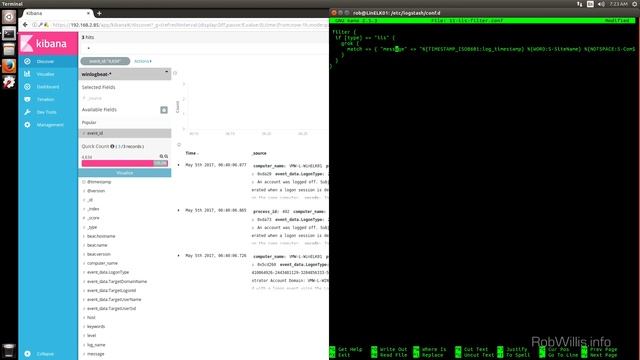The height and width of the screenshot is (360, 640).
Task: Select the computer_name field
Action: 102,263
